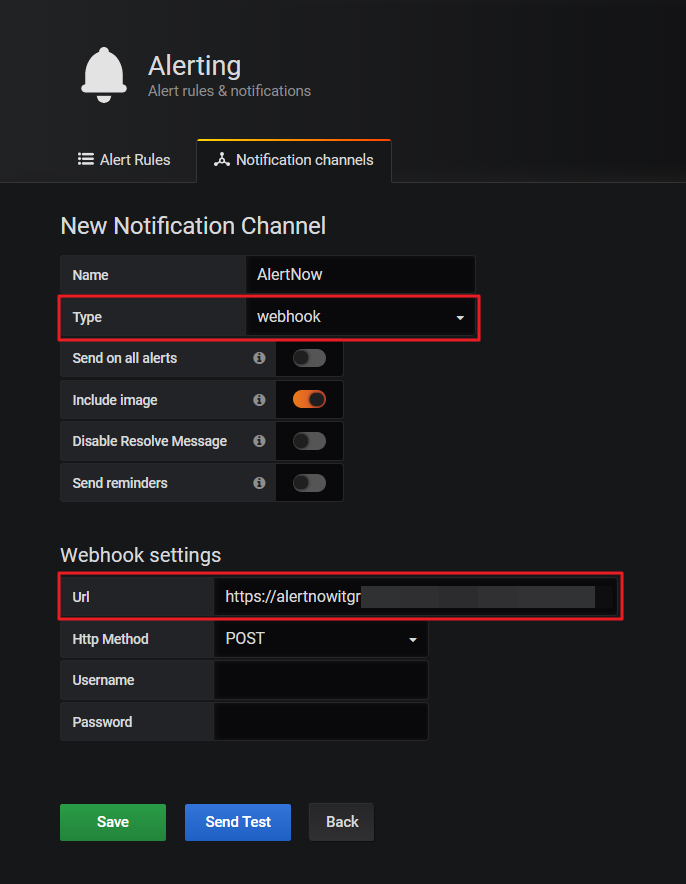686x884 pixels.
Task: Click the Name field containing AlertNow
Action: (x=360, y=275)
